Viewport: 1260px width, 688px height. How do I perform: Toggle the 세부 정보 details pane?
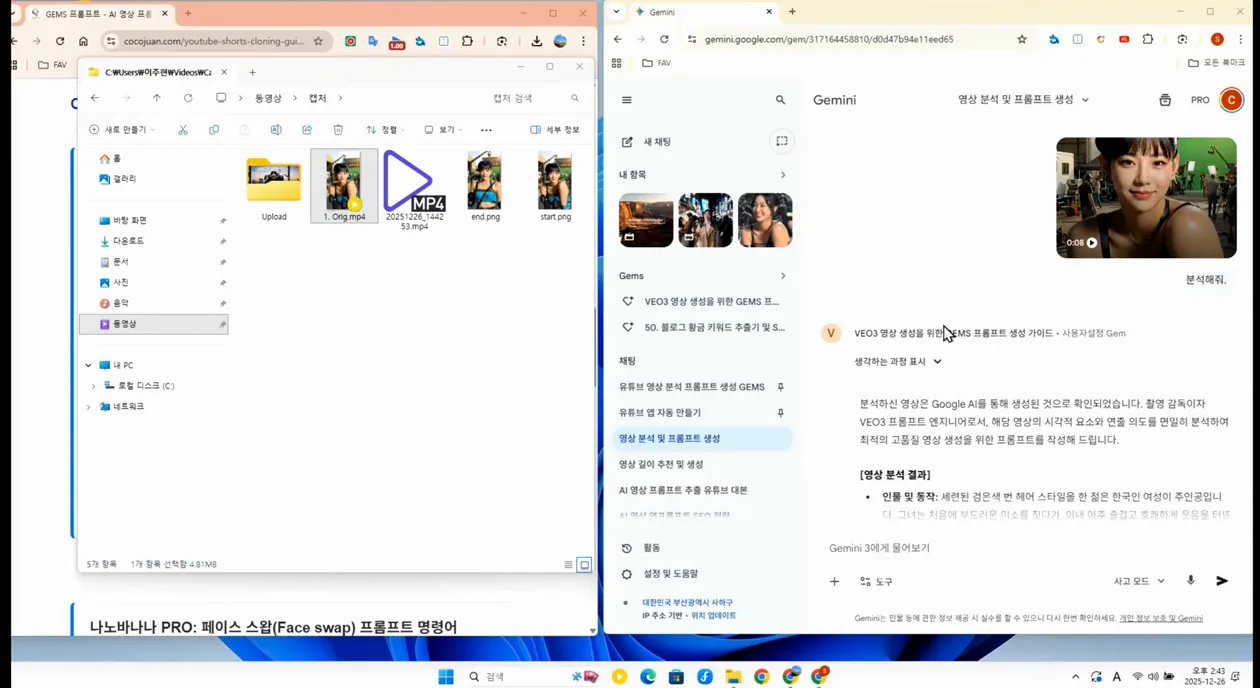point(555,130)
